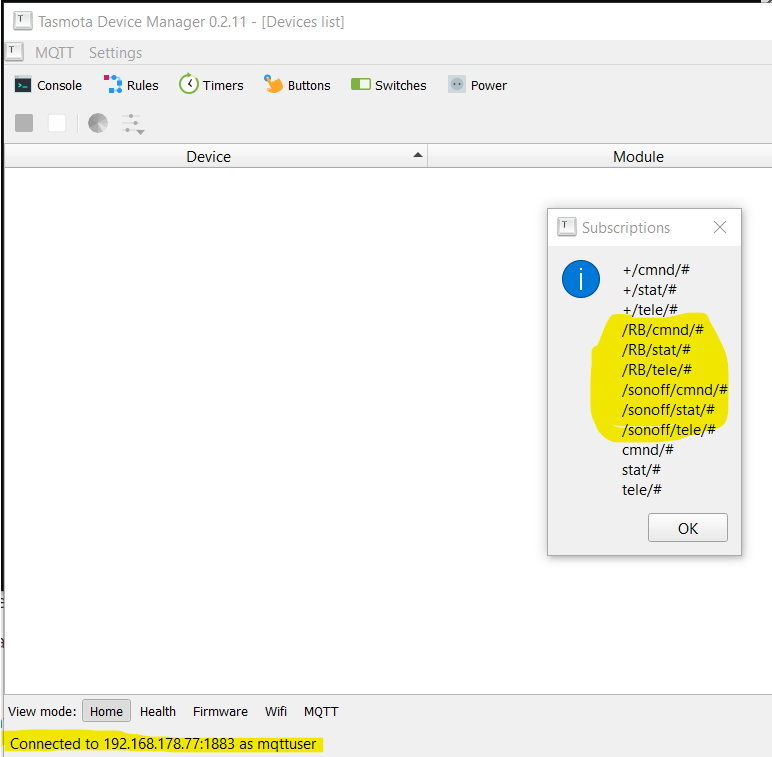
Task: Switch view mode to Firmware
Action: [220, 711]
